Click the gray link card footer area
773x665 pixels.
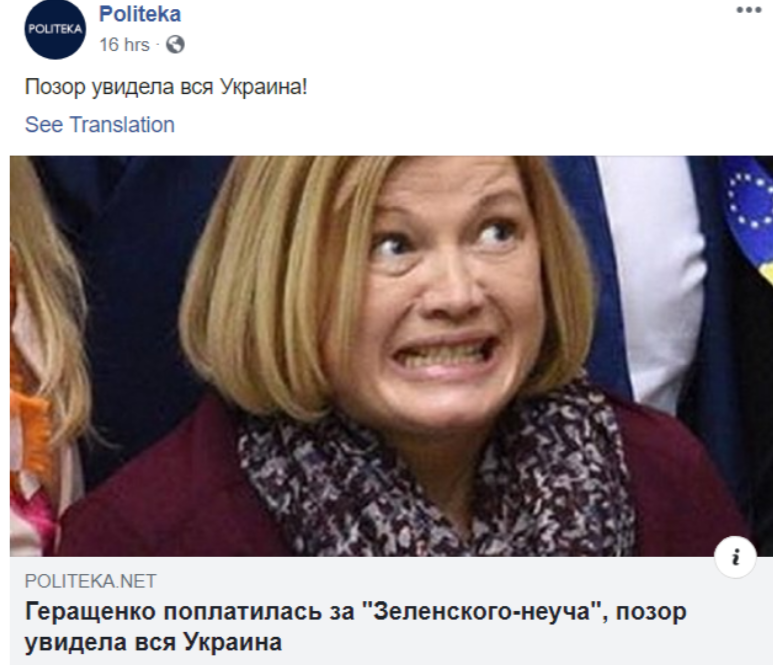click(391, 611)
